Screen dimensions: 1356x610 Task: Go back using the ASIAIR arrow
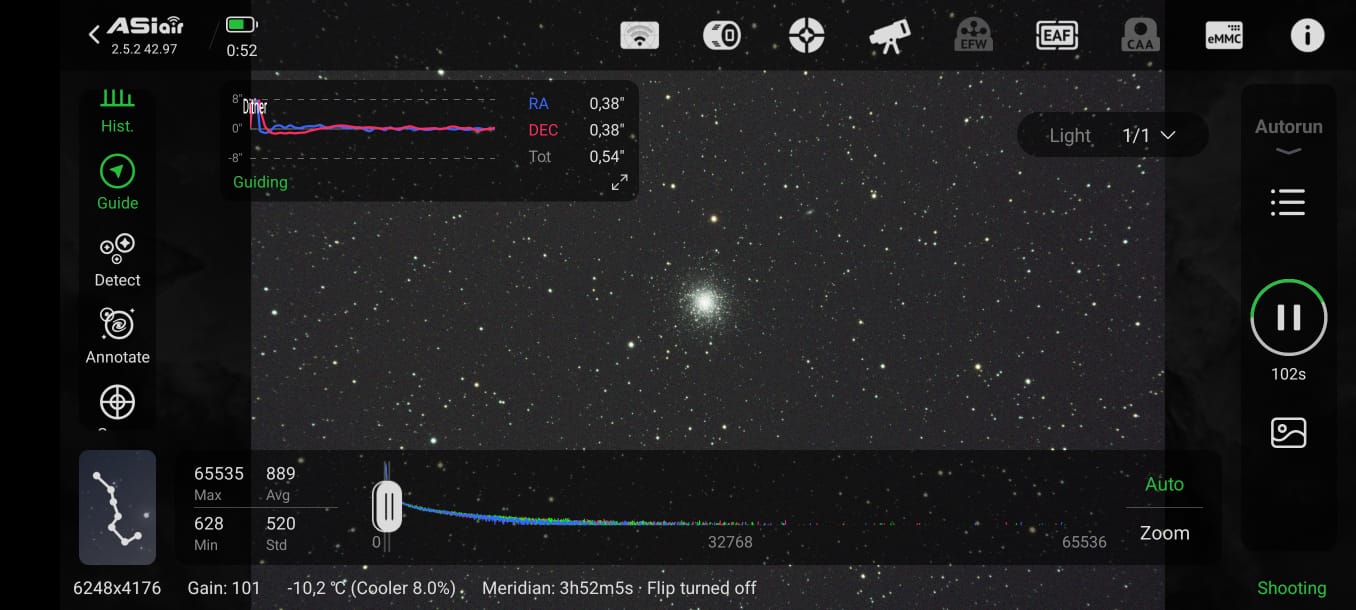point(94,35)
